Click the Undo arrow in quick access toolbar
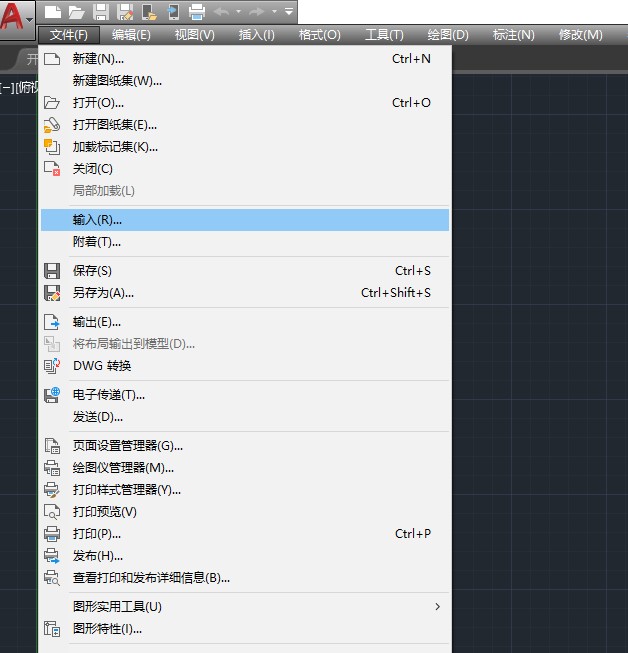The height and width of the screenshot is (653, 628). click(222, 12)
